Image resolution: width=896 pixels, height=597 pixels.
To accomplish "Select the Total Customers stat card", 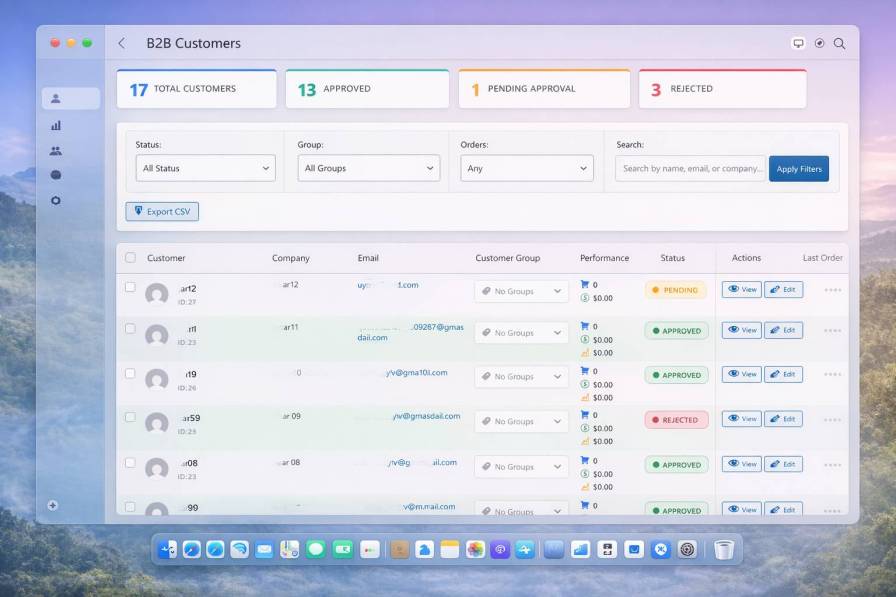I will 197,89.
